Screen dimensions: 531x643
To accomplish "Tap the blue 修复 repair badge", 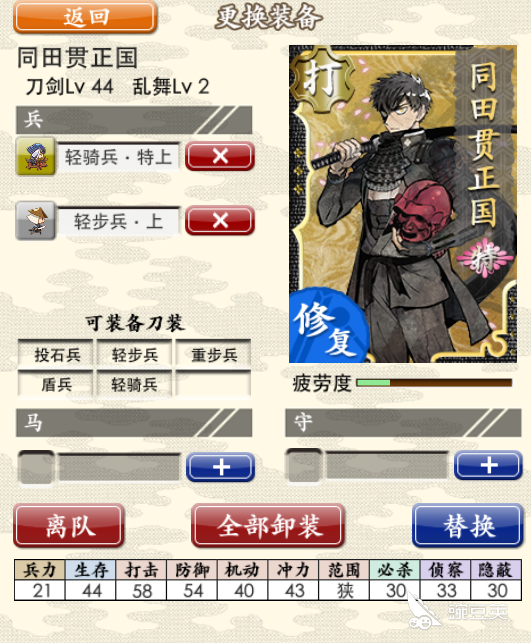I will pyautogui.click(x=326, y=328).
